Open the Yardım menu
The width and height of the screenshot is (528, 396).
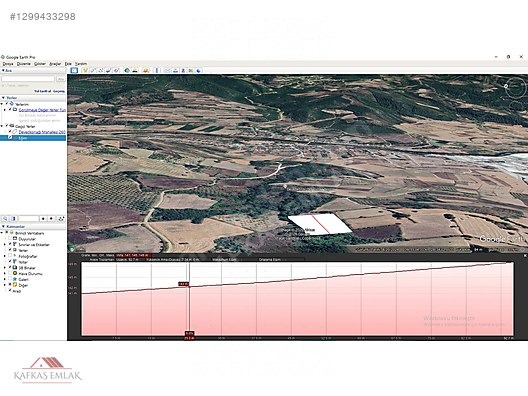point(81,64)
